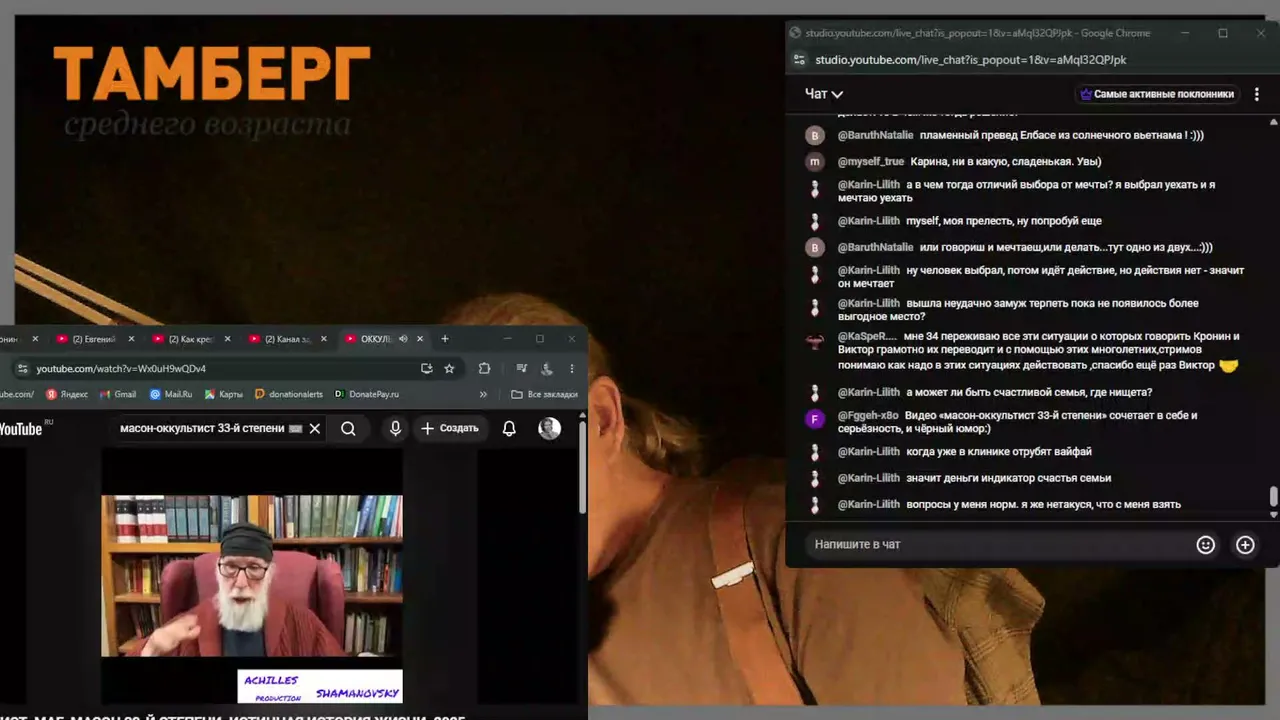Open the emoji picker in chat input
The width and height of the screenshot is (1280, 720).
[x=1206, y=545]
